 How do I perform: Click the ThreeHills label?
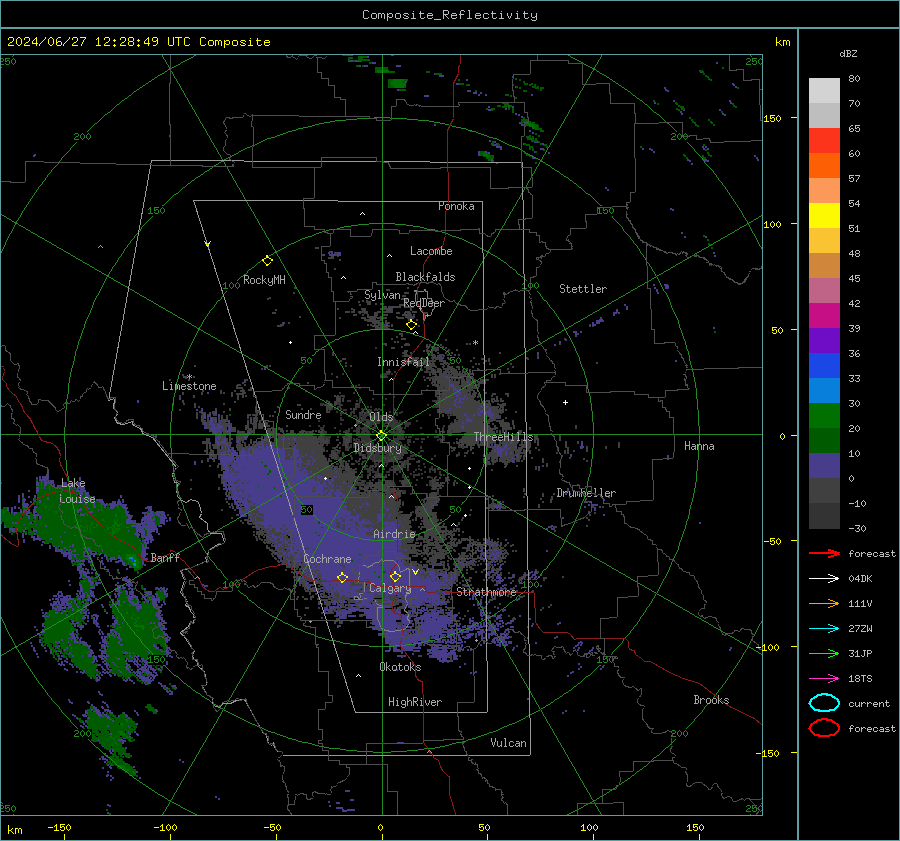(x=503, y=437)
